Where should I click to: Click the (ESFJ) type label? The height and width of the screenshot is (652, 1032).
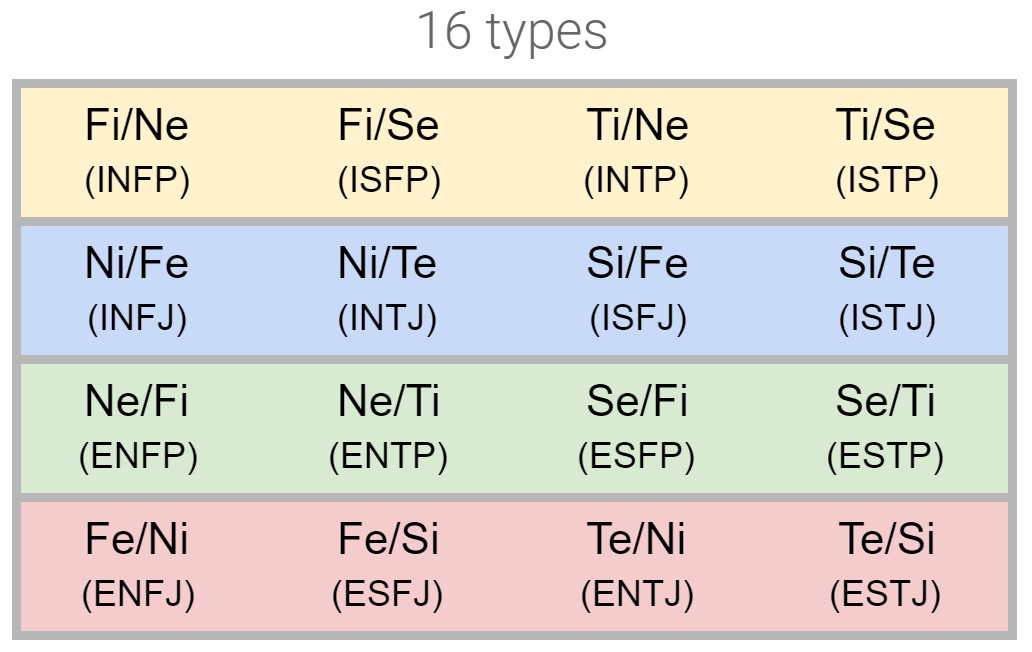(387, 594)
